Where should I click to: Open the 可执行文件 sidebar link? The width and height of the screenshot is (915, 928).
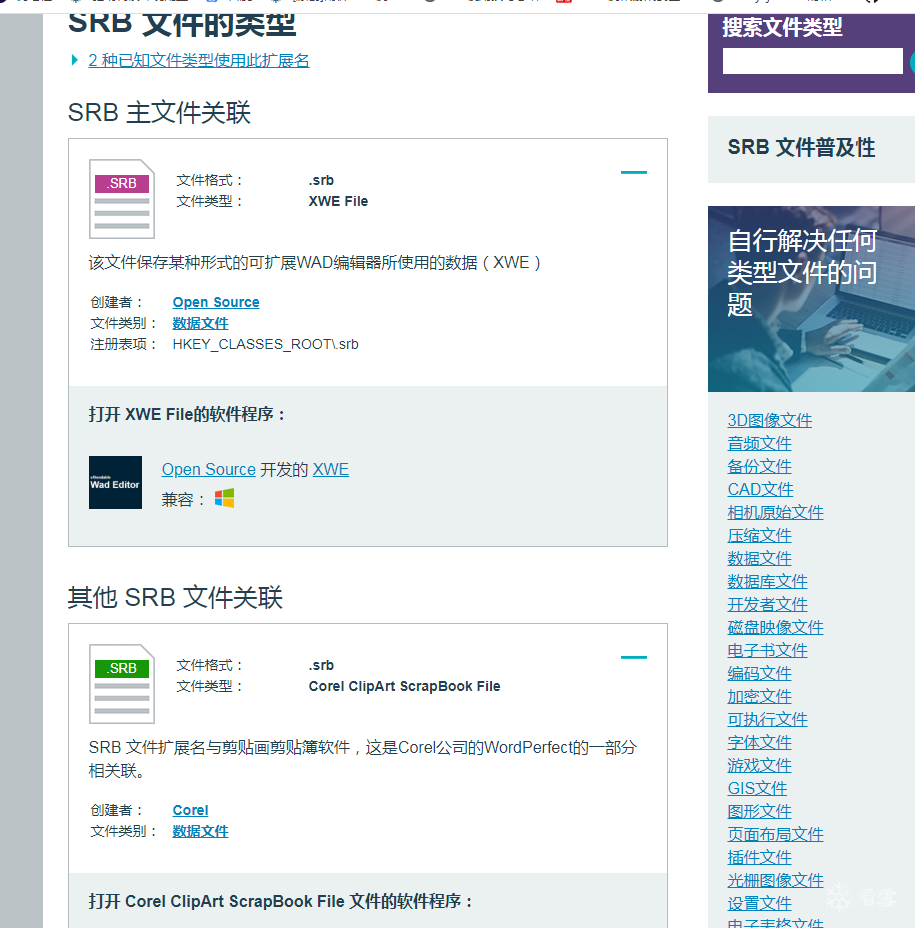click(768, 720)
